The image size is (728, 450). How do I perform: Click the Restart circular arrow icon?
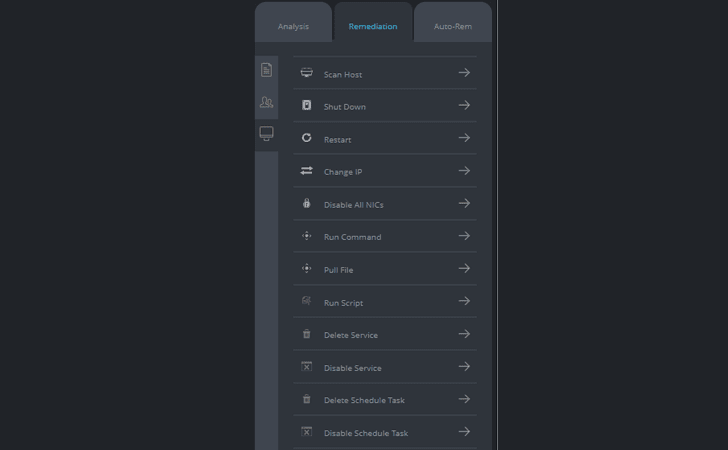click(x=306, y=138)
